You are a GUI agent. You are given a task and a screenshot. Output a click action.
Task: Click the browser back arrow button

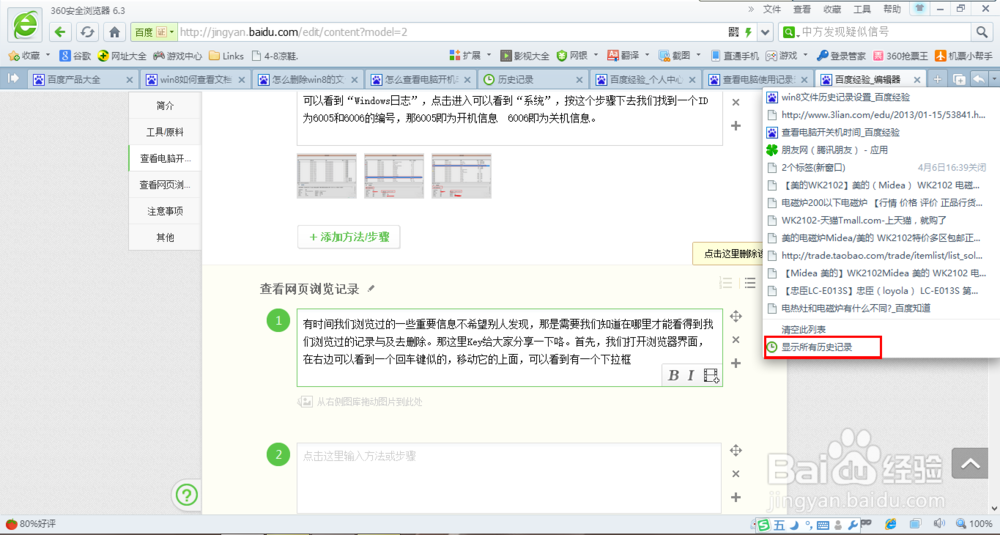click(x=60, y=32)
